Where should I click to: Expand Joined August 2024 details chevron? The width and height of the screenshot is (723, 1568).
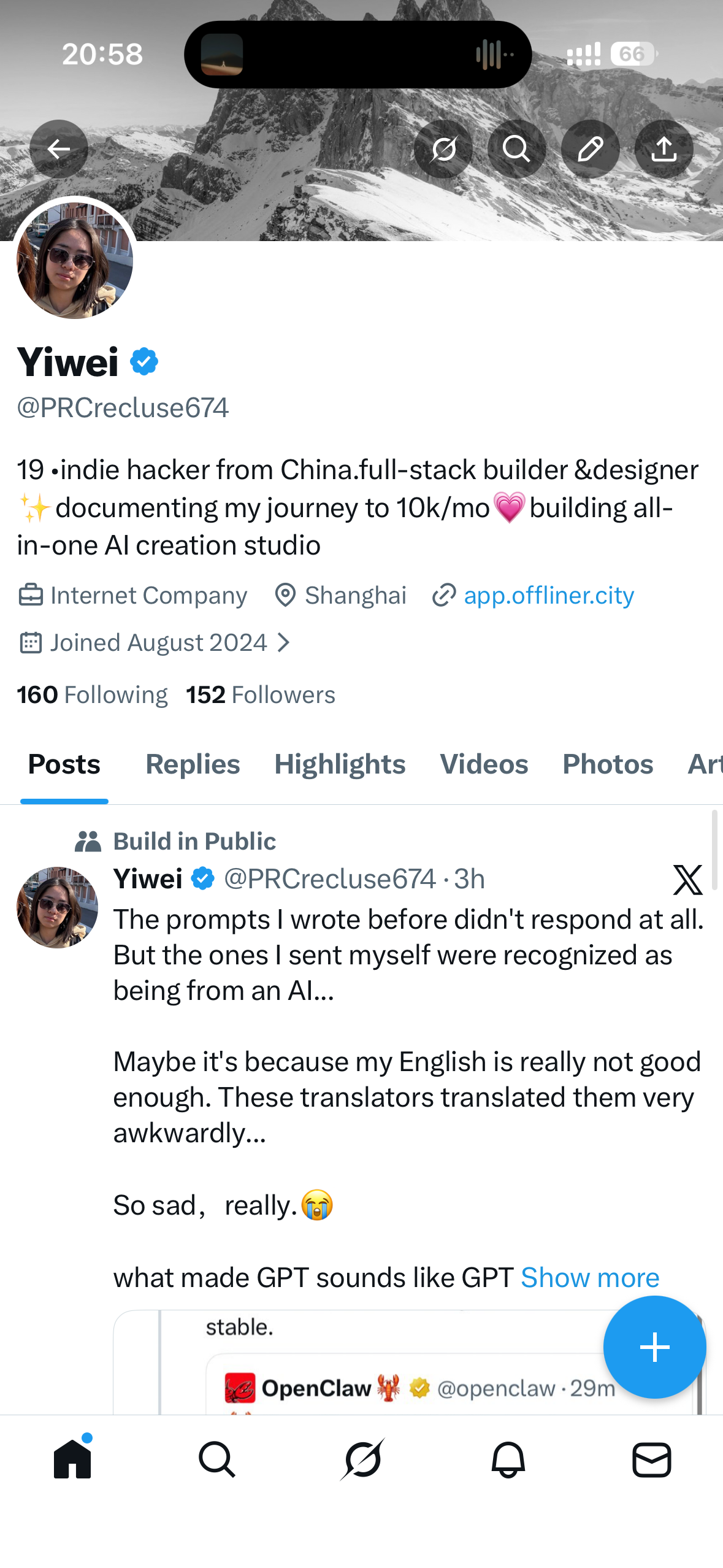click(283, 643)
